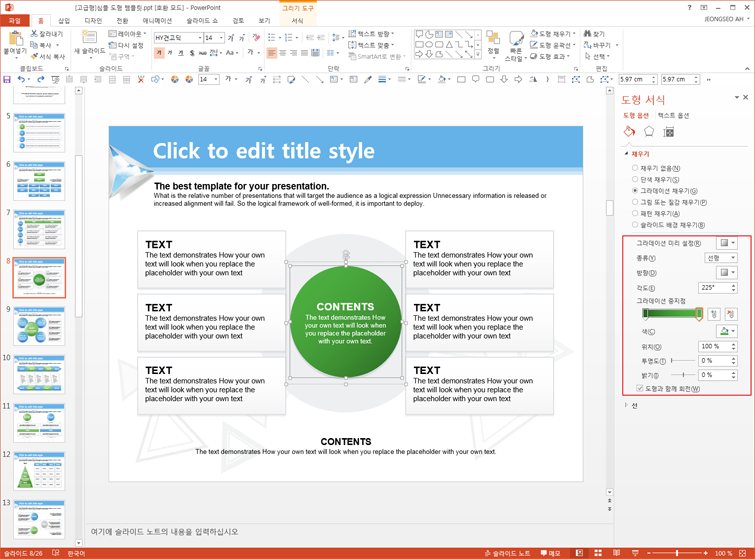The width and height of the screenshot is (755, 559).
Task: Open the File (파일) tab
Action: (x=14, y=20)
